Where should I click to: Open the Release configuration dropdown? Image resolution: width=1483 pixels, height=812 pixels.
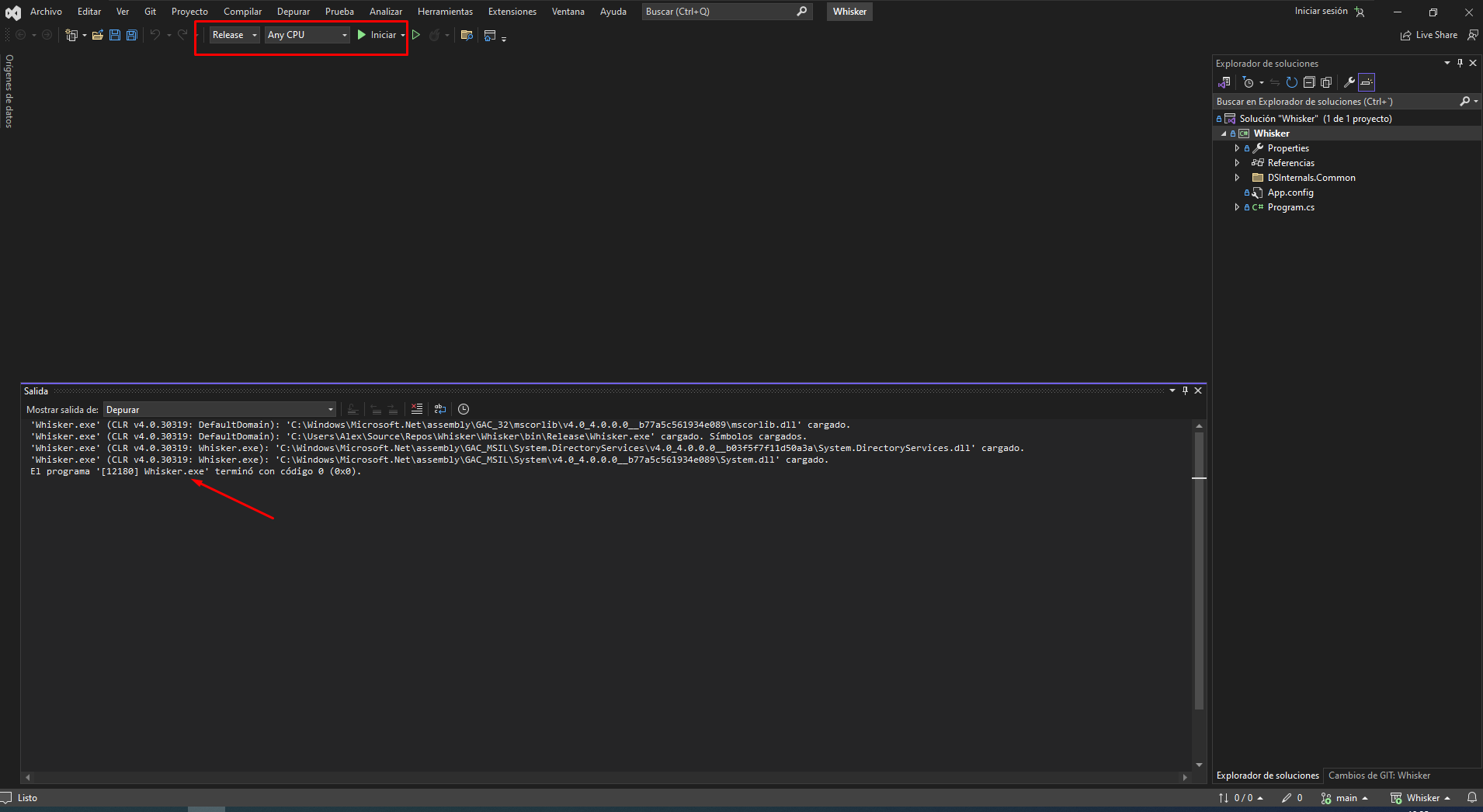[234, 35]
